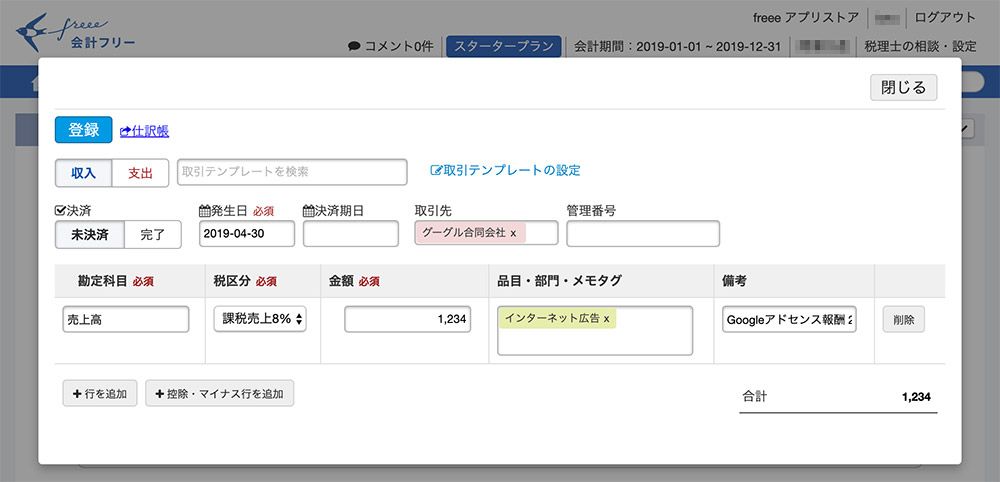Click the calendar icon beside 発生日

click(204, 211)
